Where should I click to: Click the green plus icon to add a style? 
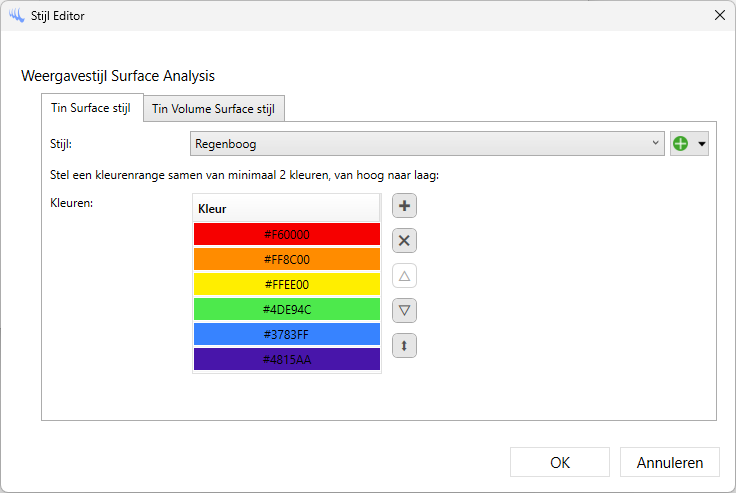click(681, 144)
